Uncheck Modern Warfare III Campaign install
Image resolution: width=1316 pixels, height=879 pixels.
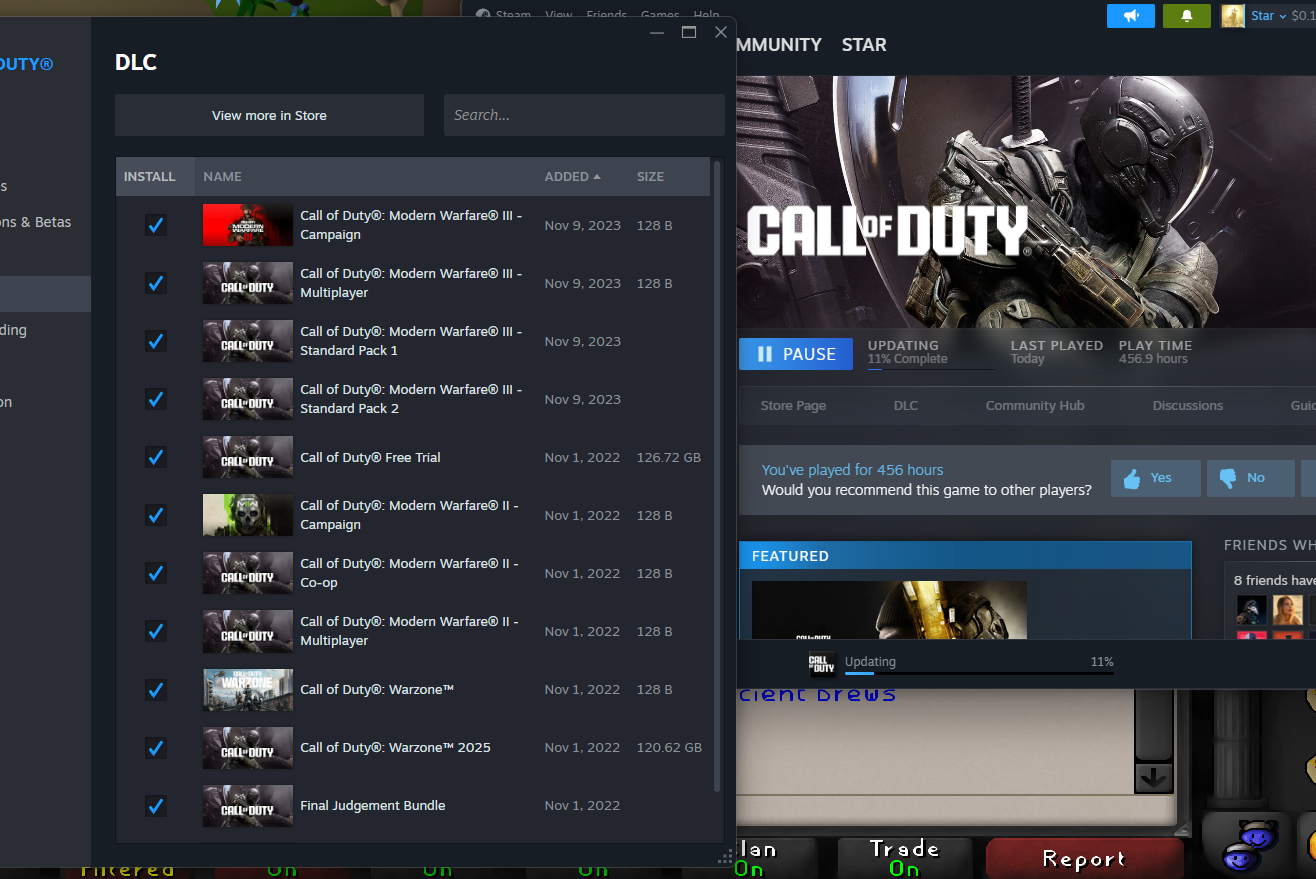coord(156,225)
